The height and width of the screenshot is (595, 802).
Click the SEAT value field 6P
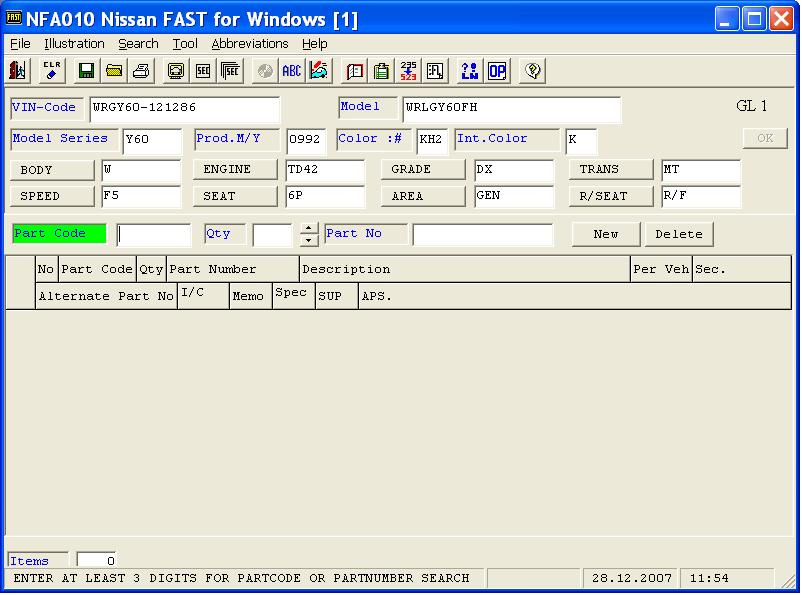coord(325,196)
